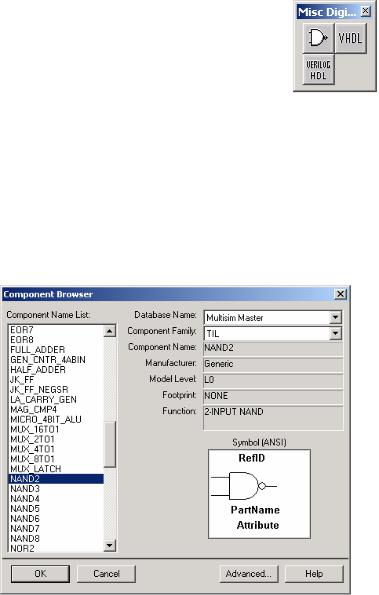Select MUX_LATCH in the component list
This screenshot has height=595, width=379.
(56, 469)
